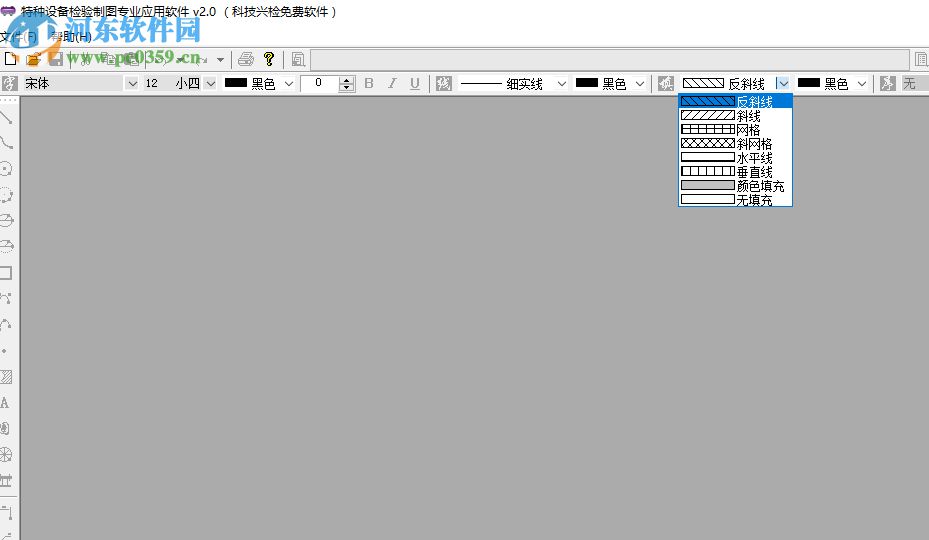Image resolution: width=929 pixels, height=540 pixels.
Task: Choose 颜色填充 fill option
Action: point(735,186)
